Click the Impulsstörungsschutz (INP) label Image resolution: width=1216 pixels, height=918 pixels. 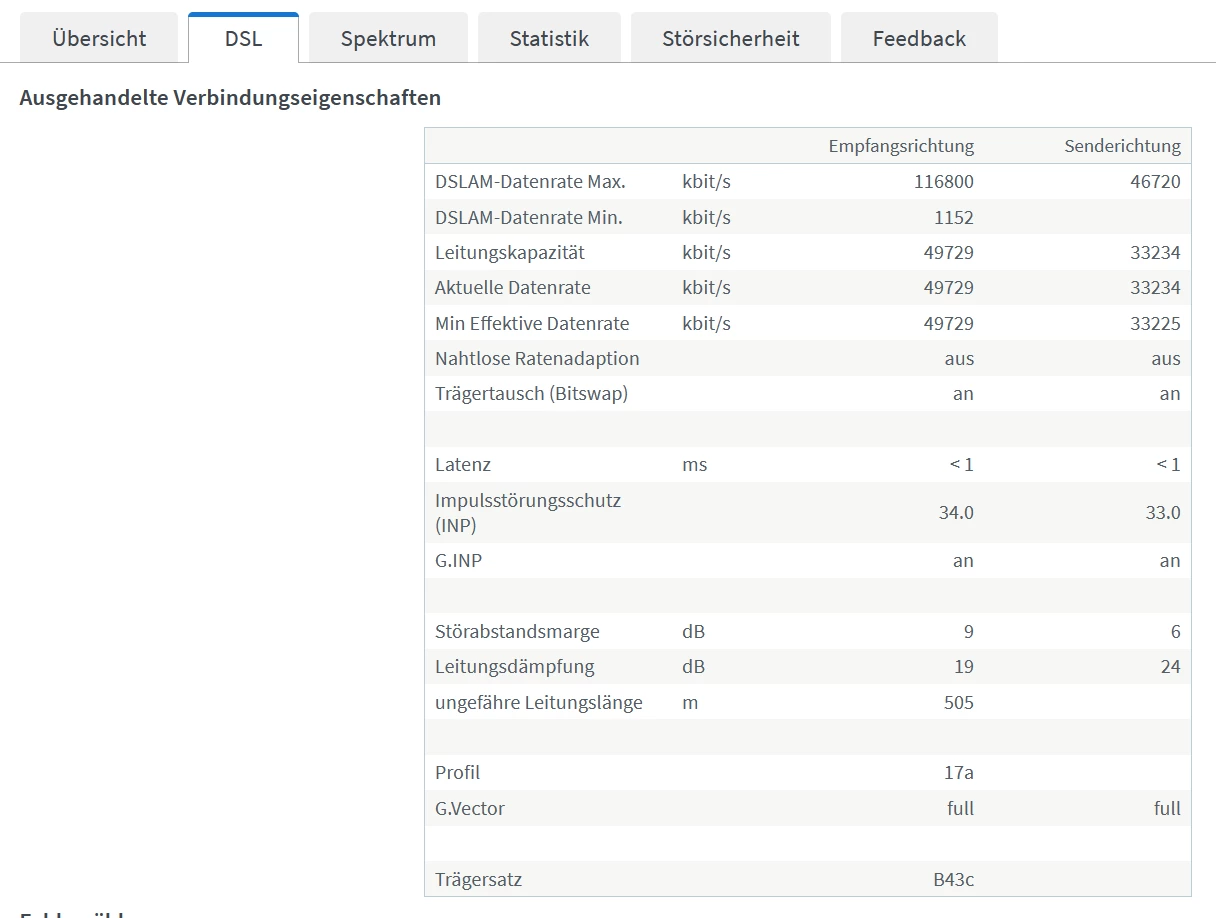[x=528, y=512]
